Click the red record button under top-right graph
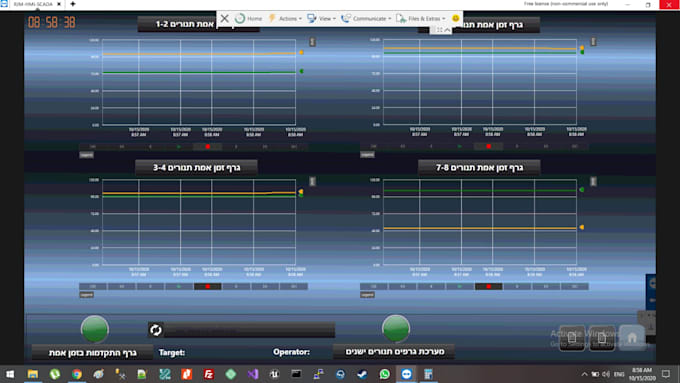The width and height of the screenshot is (680, 383). coord(489,147)
